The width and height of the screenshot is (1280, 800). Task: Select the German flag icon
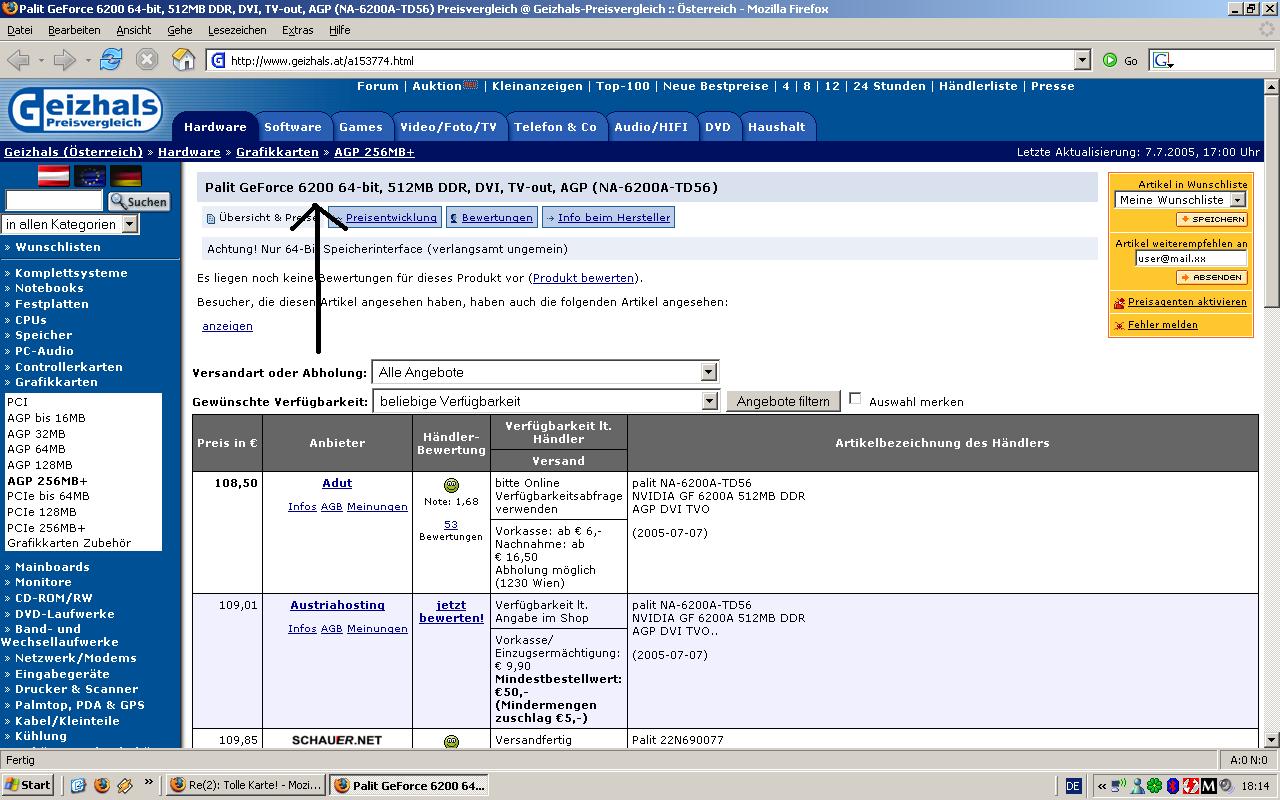click(126, 177)
